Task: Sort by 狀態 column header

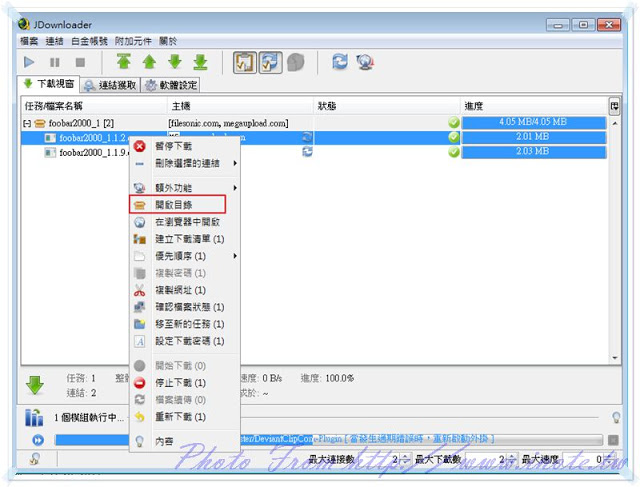Action: pyautogui.click(x=387, y=106)
